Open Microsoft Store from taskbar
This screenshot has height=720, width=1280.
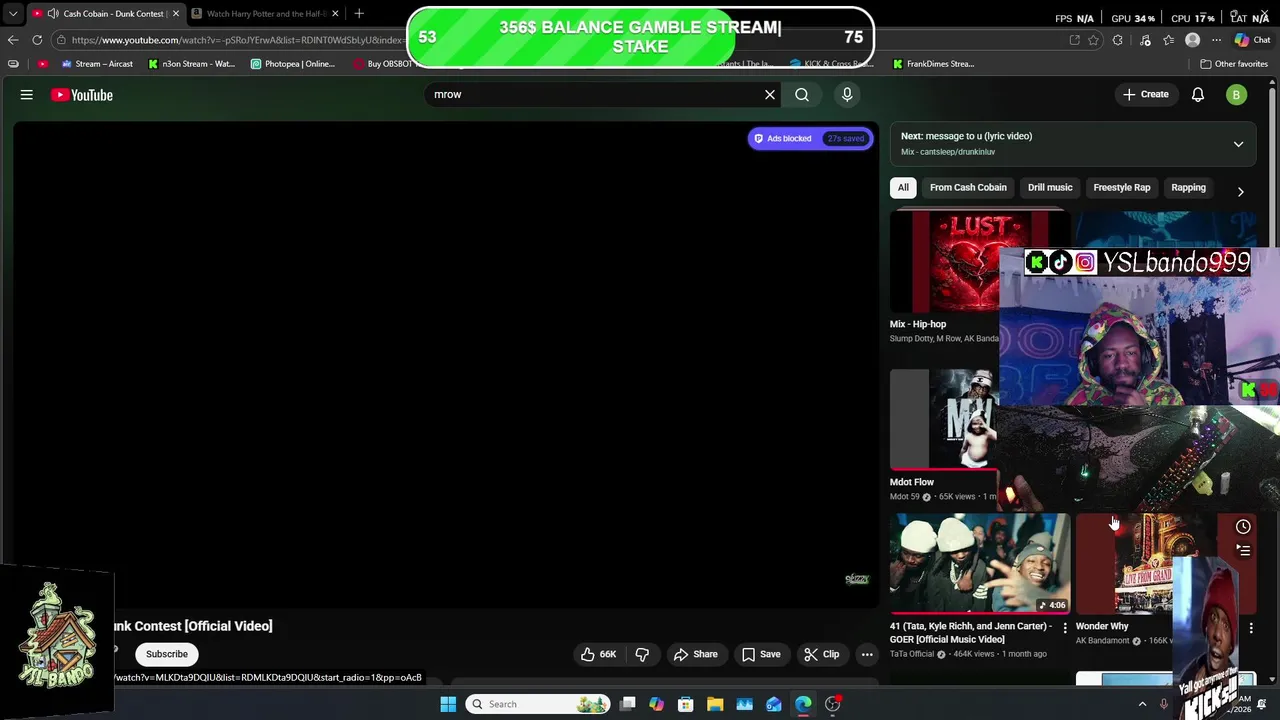(x=686, y=704)
